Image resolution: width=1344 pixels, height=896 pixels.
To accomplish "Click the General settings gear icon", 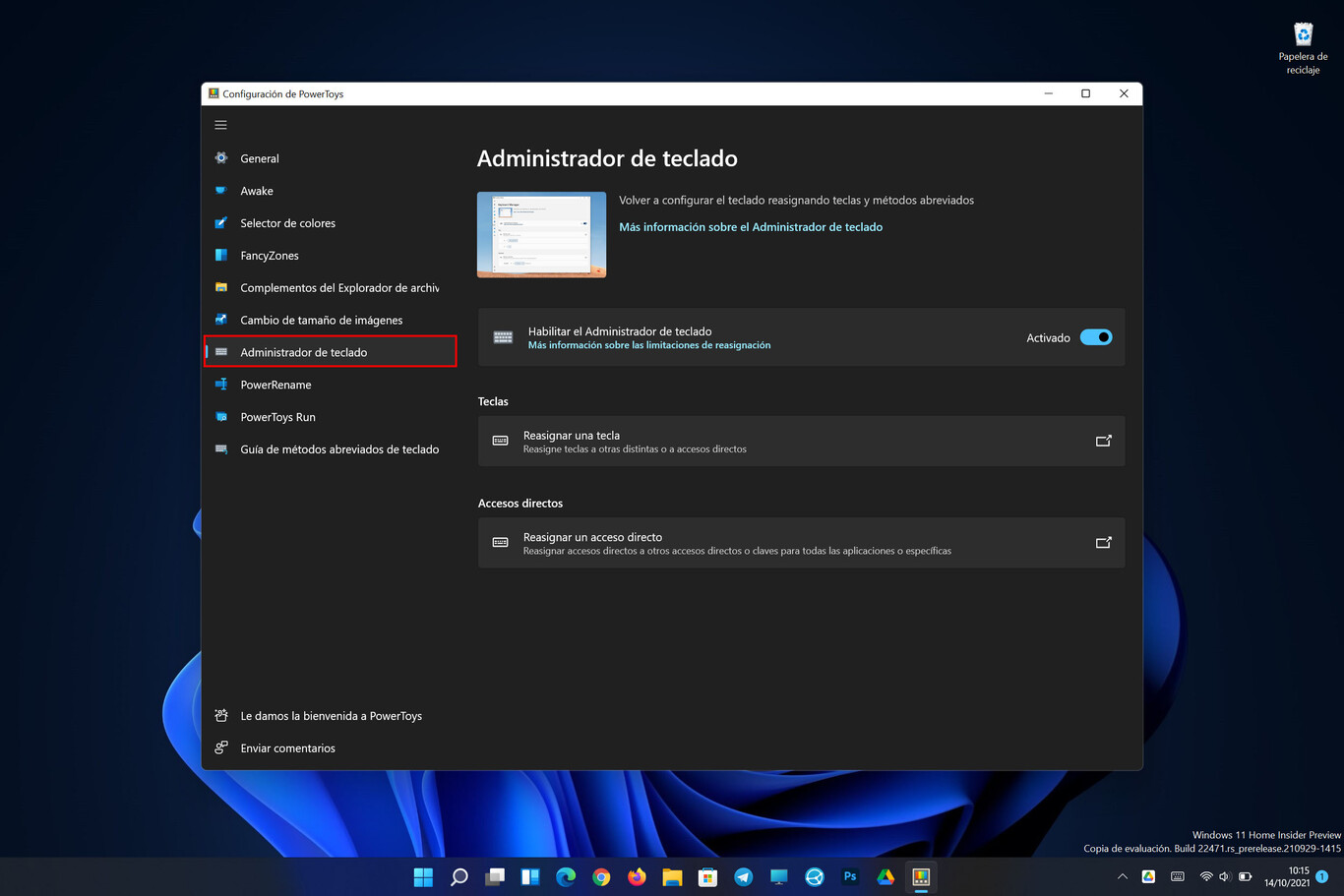I will click(220, 157).
